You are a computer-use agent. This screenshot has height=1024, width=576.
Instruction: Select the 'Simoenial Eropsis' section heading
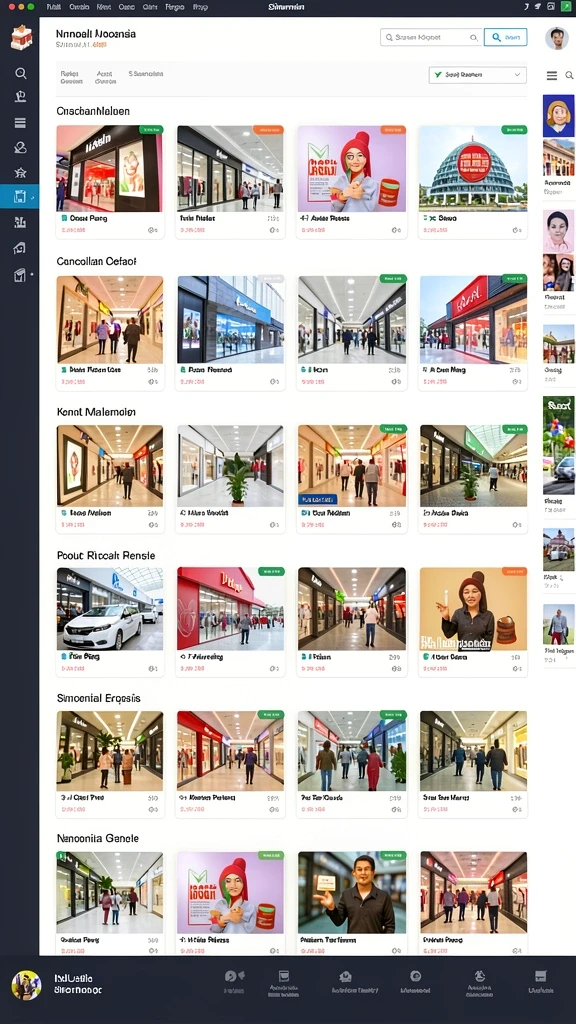point(99,698)
